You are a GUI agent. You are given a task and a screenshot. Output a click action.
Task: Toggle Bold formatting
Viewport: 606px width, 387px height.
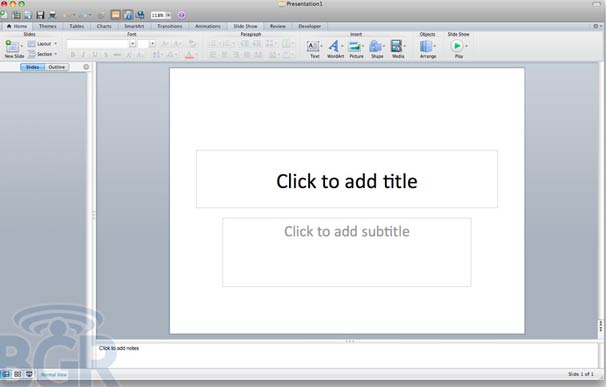point(73,55)
